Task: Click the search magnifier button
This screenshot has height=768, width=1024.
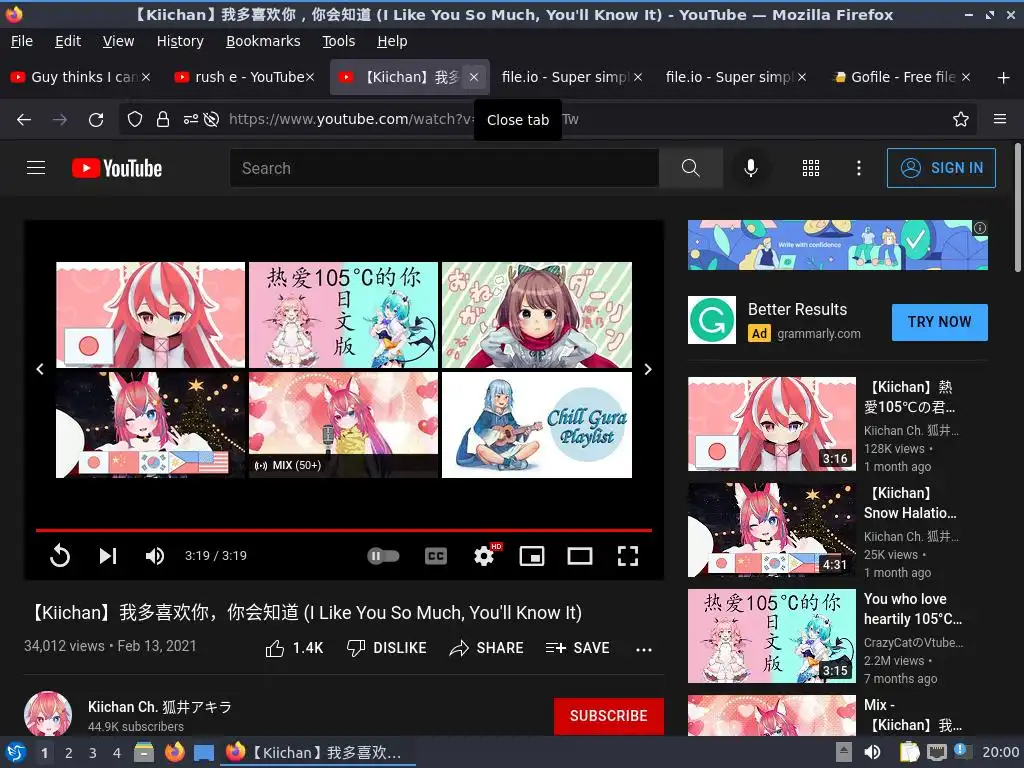Action: pos(690,168)
